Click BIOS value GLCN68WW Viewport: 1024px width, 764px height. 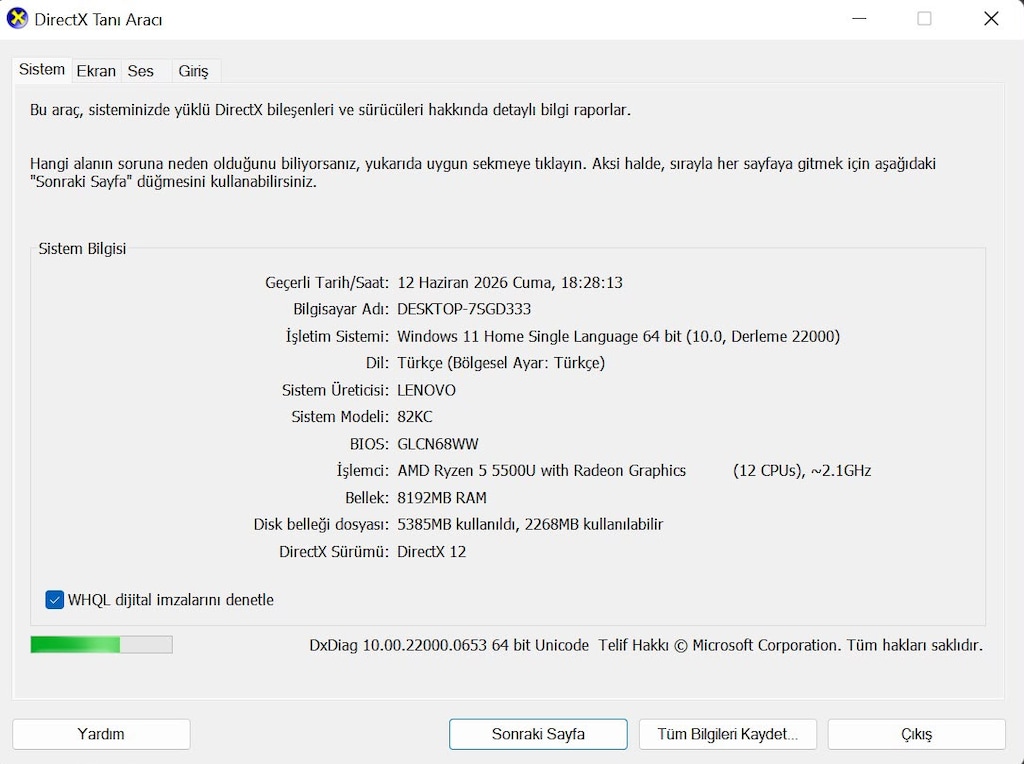coord(438,444)
